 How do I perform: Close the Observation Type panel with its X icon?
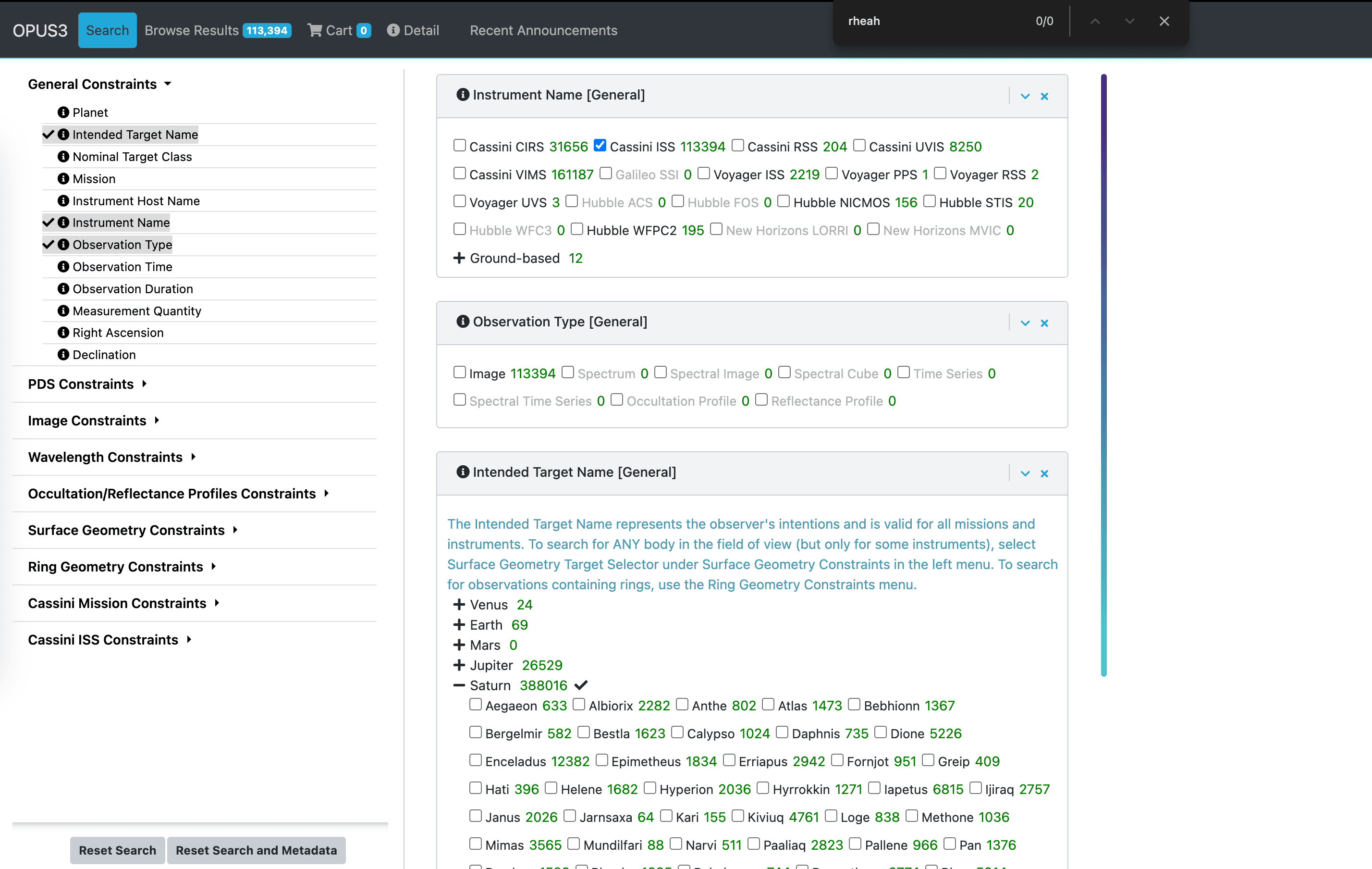1045,323
